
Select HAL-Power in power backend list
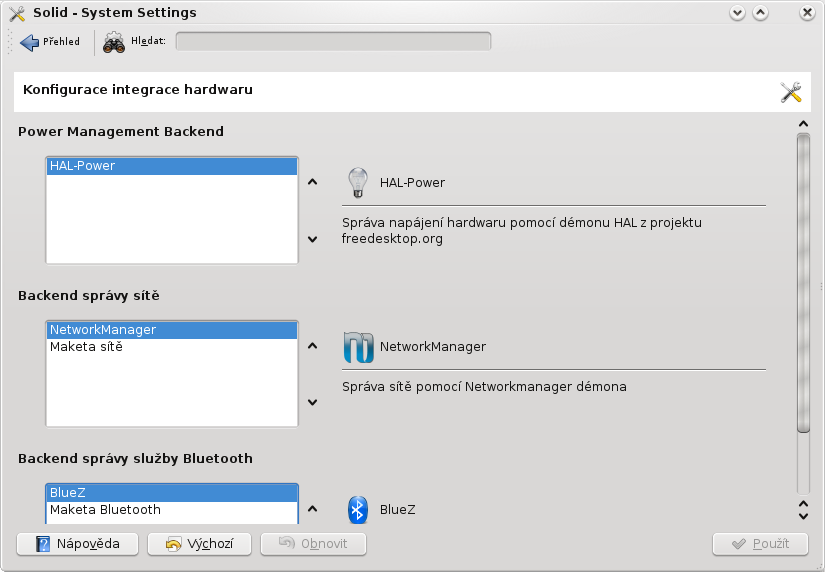(x=172, y=166)
